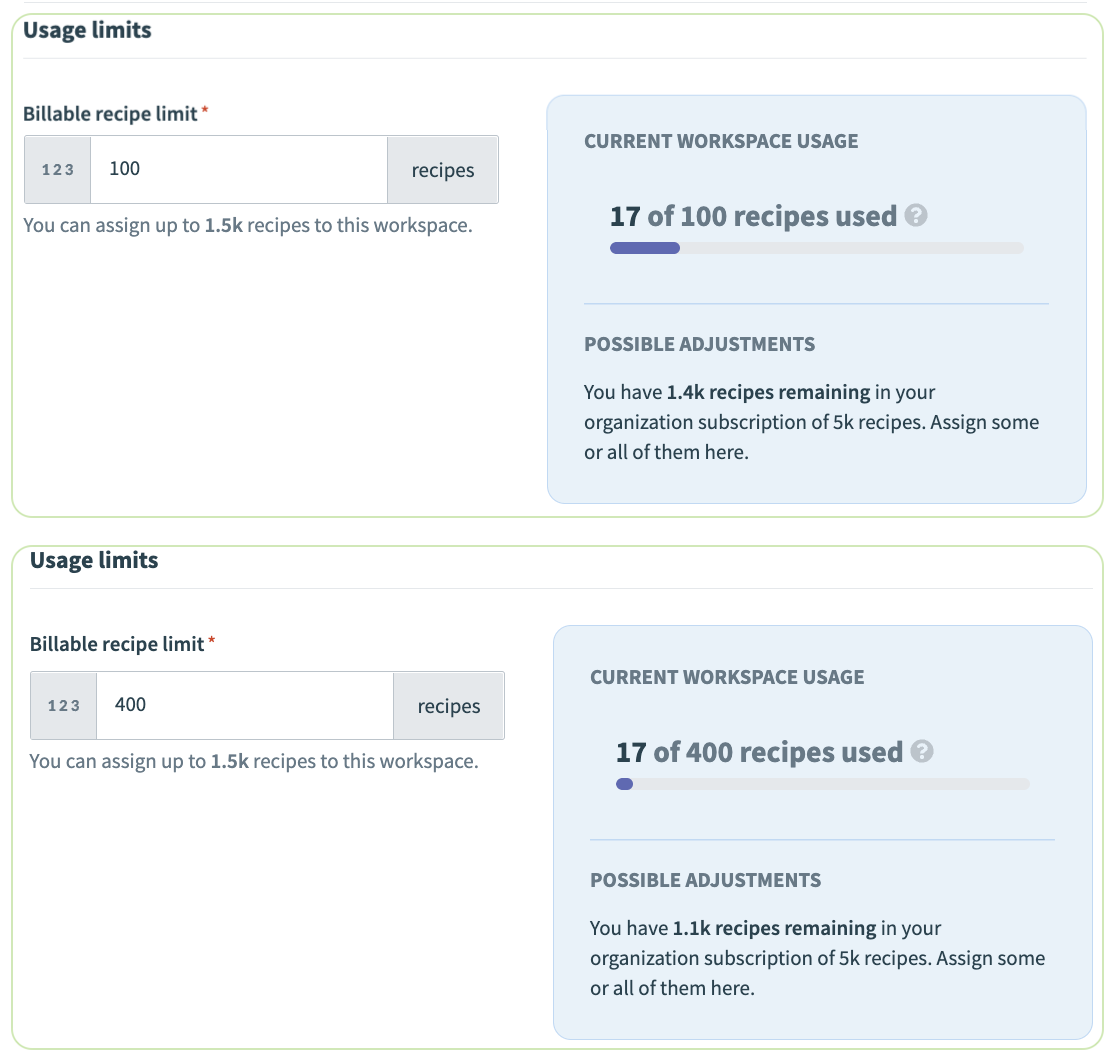Click the 'recipes' unit suffix after 100

pos(443,170)
